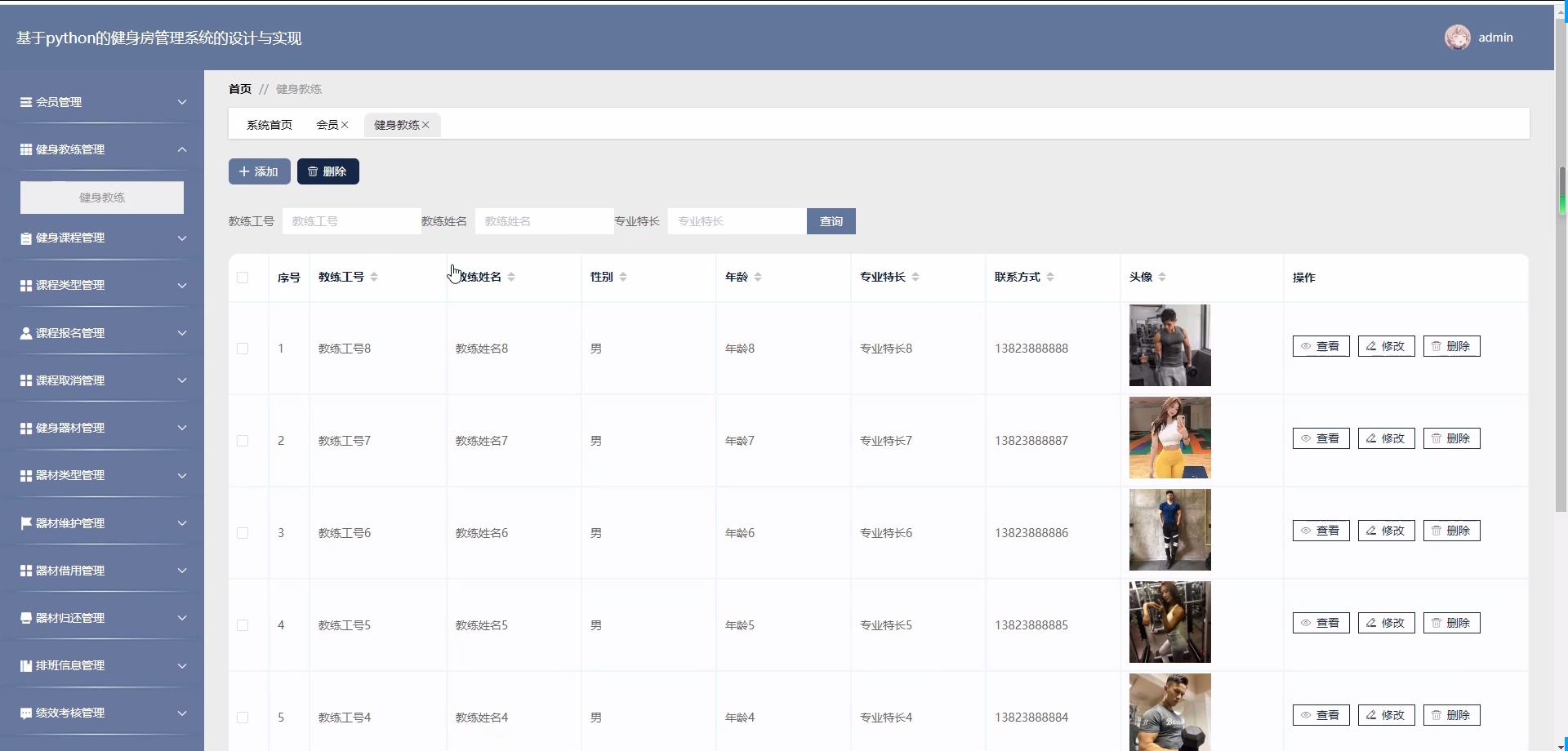Viewport: 1568px width, 751px height.
Task: Check the row 2 教练工号7 checkbox
Action: [243, 441]
